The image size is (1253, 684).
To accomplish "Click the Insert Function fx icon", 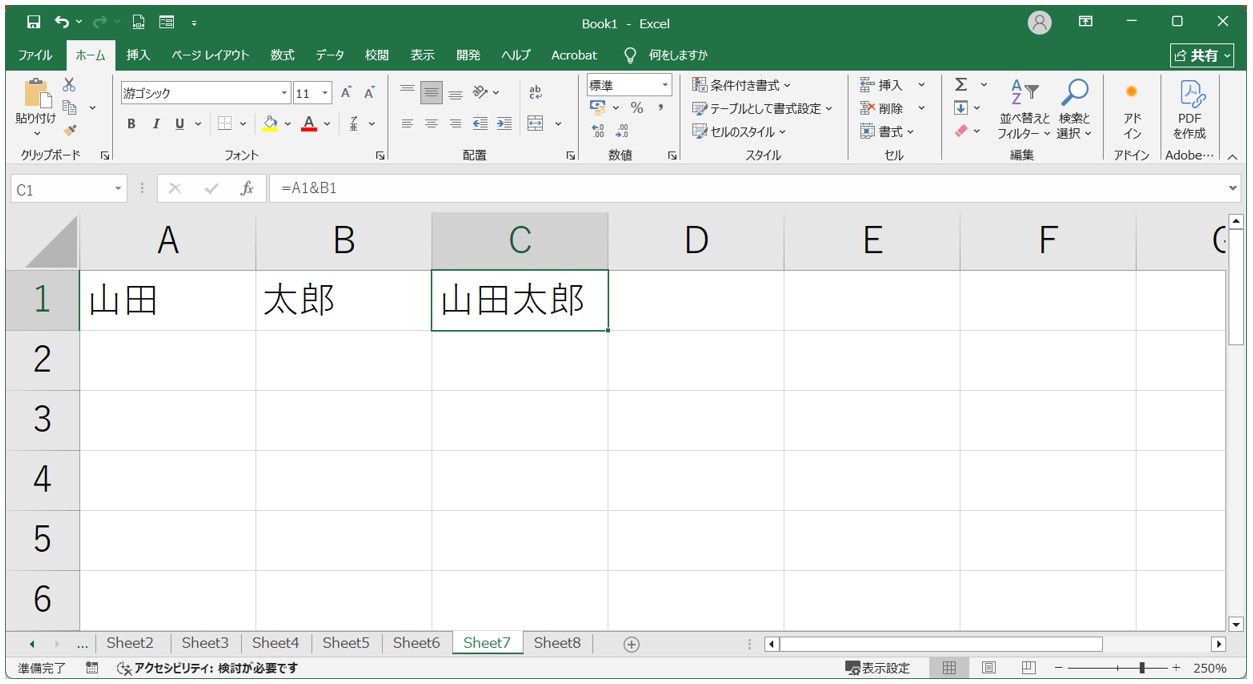I will pos(247,188).
